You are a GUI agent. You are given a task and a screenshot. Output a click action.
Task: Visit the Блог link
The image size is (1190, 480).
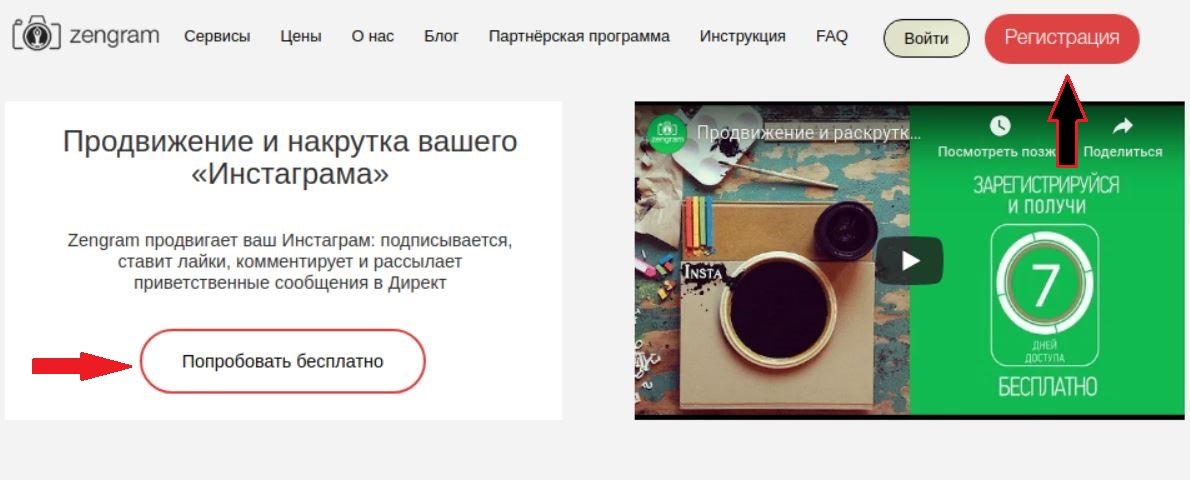pyautogui.click(x=441, y=36)
